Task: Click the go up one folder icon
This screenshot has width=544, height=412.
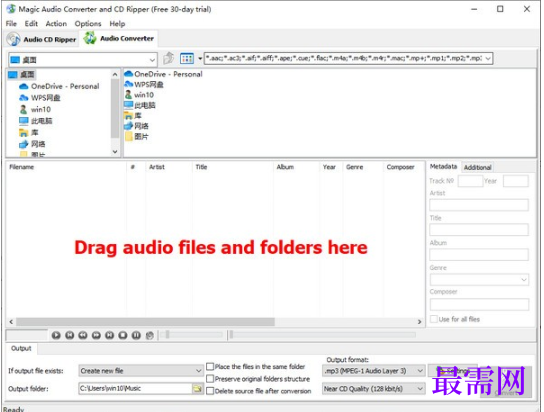Action: 169,58
